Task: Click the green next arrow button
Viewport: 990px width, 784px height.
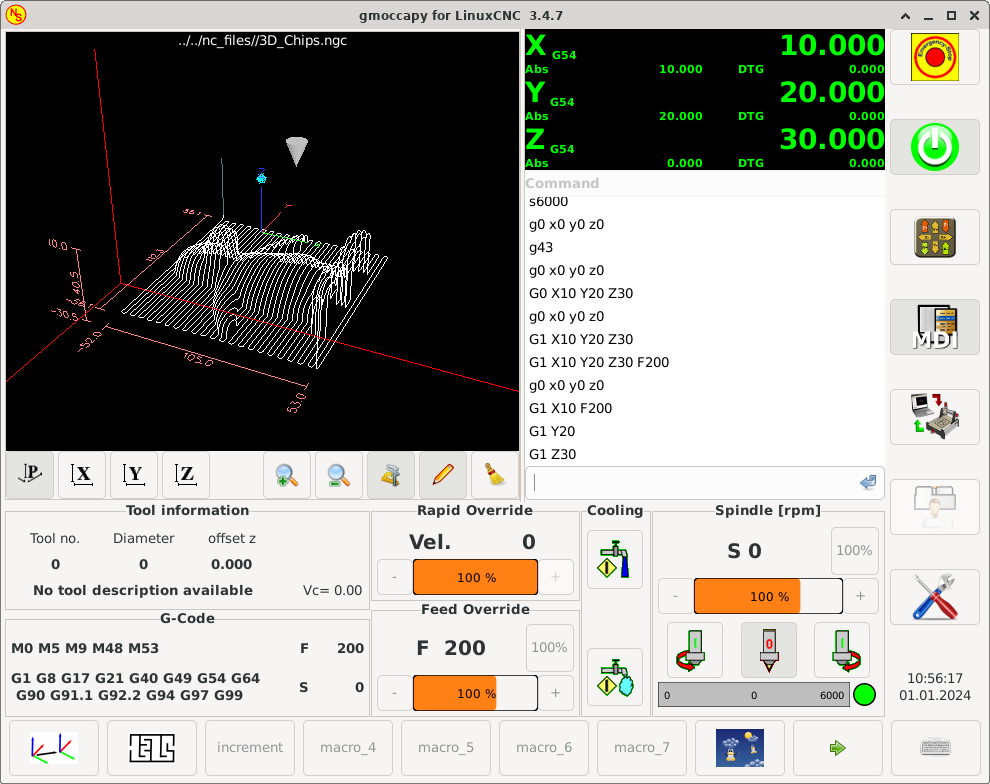Action: 838,748
